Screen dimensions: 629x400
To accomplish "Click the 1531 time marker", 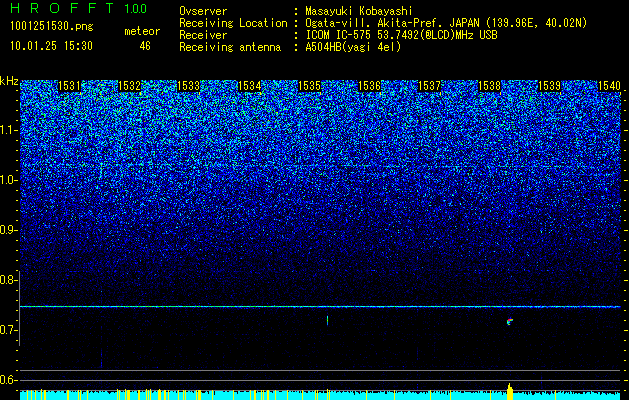I will pyautogui.click(x=69, y=86).
